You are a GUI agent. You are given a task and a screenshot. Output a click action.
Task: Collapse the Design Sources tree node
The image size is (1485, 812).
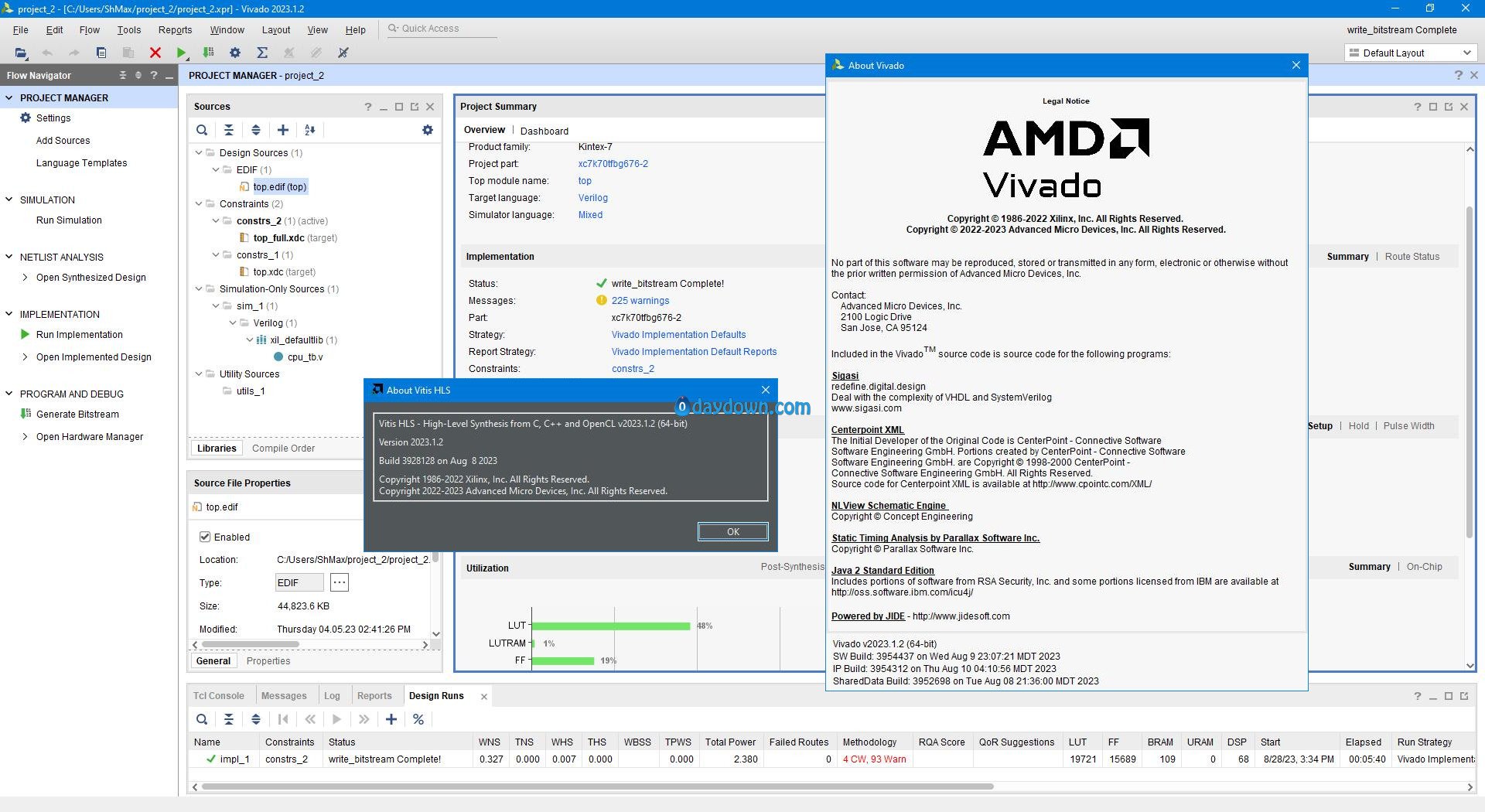coord(199,152)
